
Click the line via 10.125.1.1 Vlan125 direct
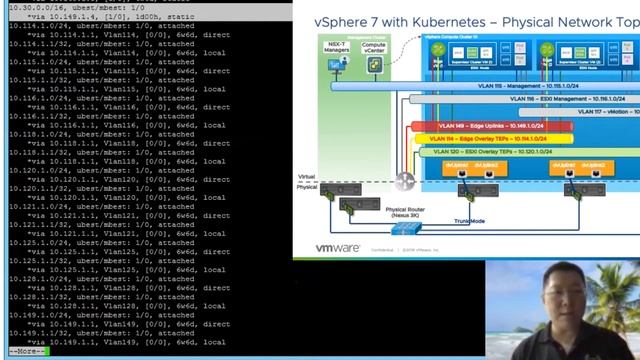[129, 252]
